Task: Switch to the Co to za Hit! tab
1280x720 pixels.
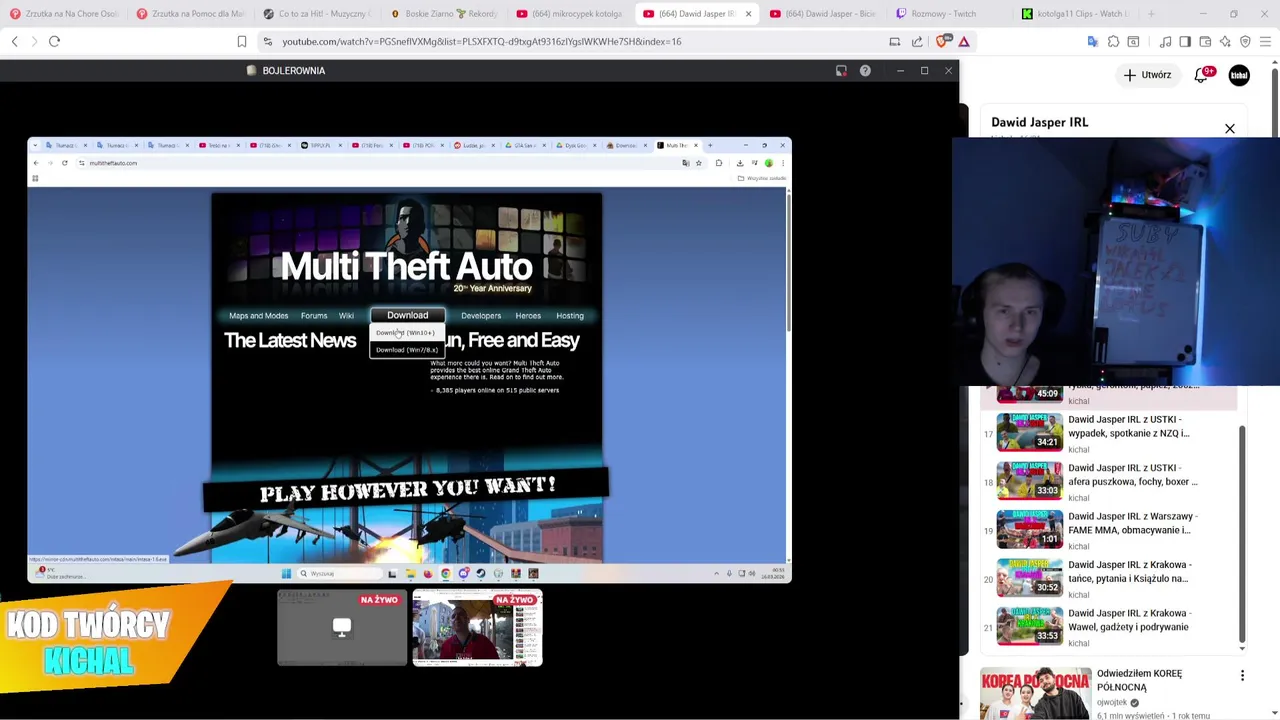Action: point(316,14)
